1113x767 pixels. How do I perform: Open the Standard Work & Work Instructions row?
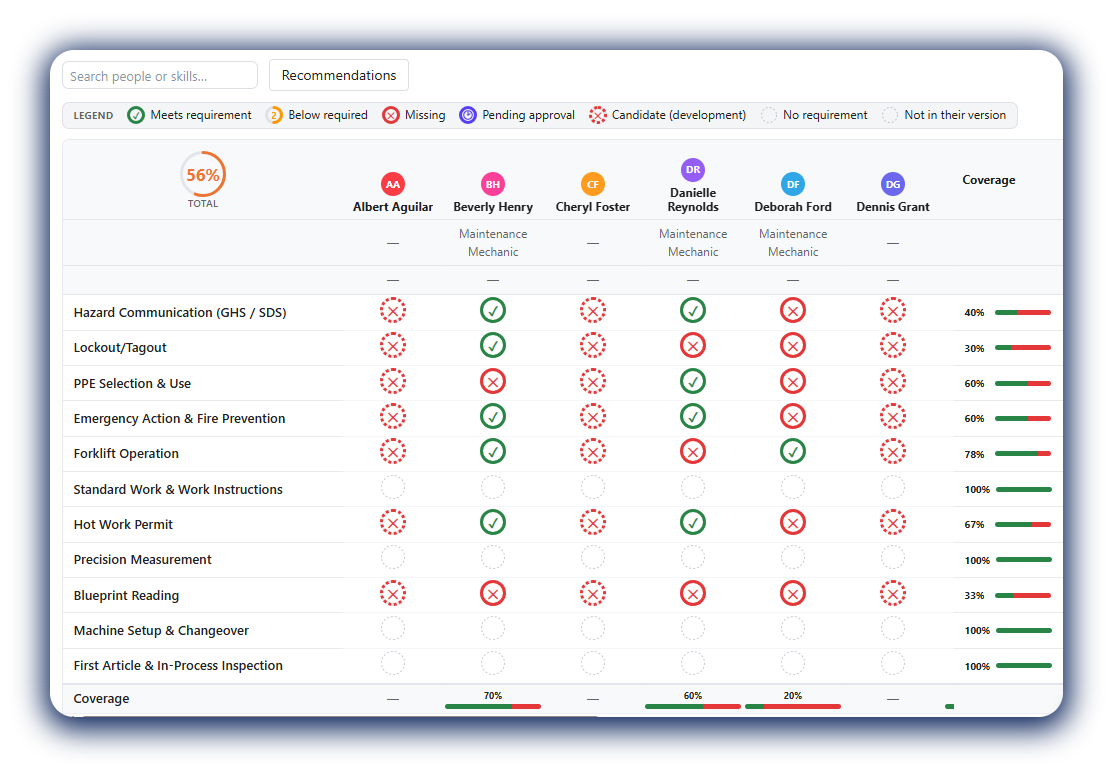pyautogui.click(x=178, y=489)
